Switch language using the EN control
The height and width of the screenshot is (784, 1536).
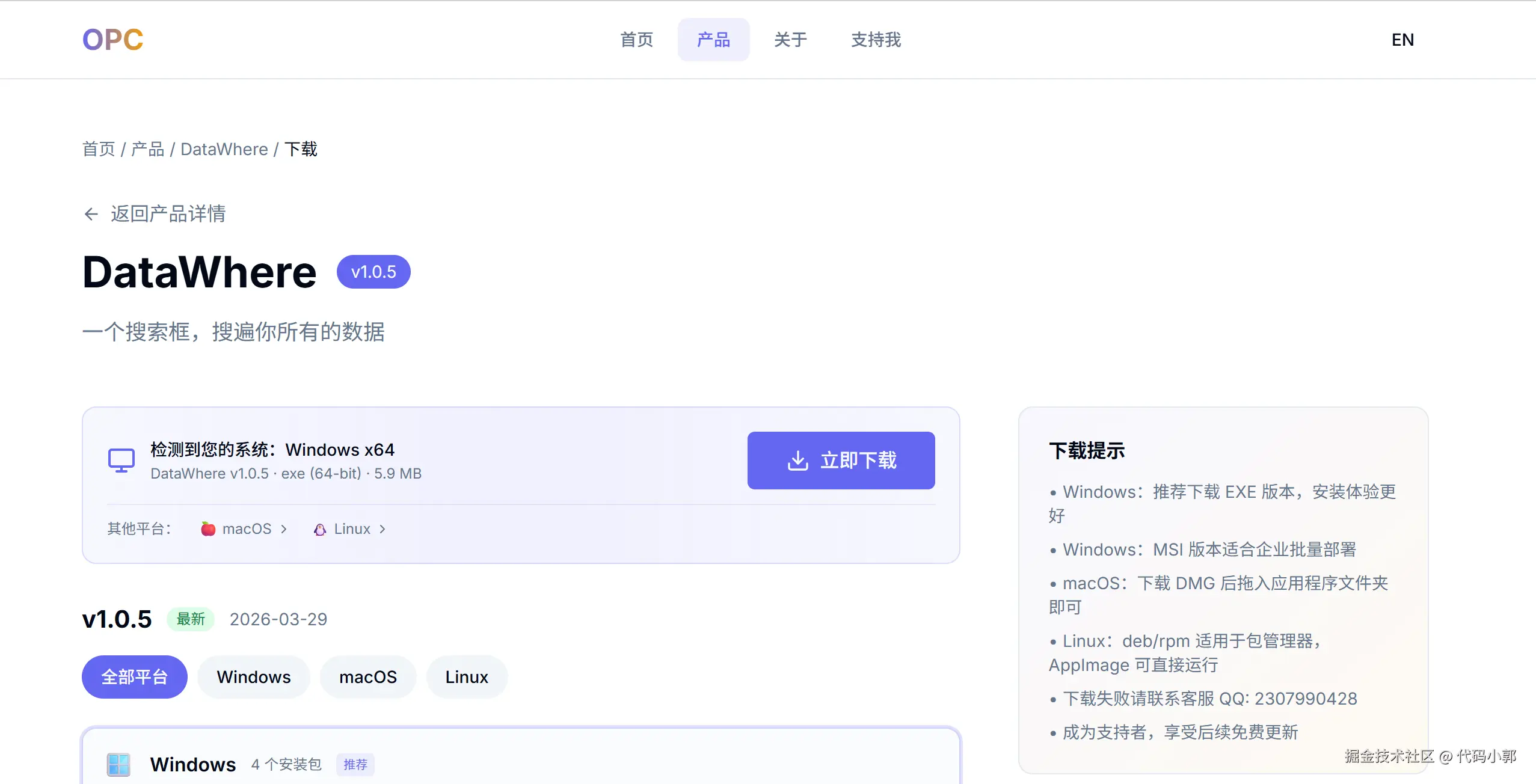1403,39
